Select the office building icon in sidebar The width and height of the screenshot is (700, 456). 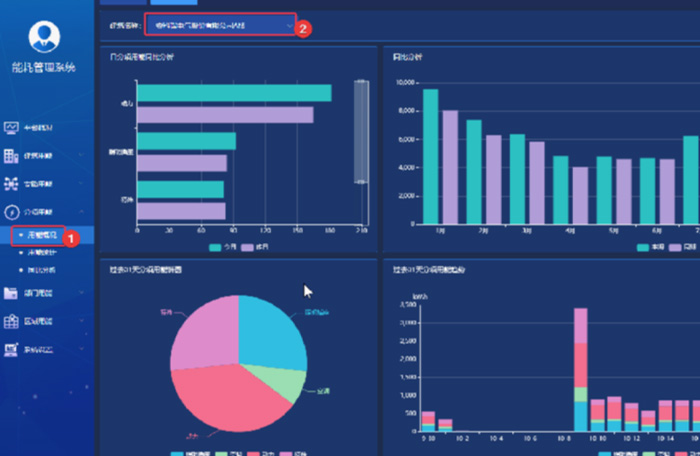11,156
